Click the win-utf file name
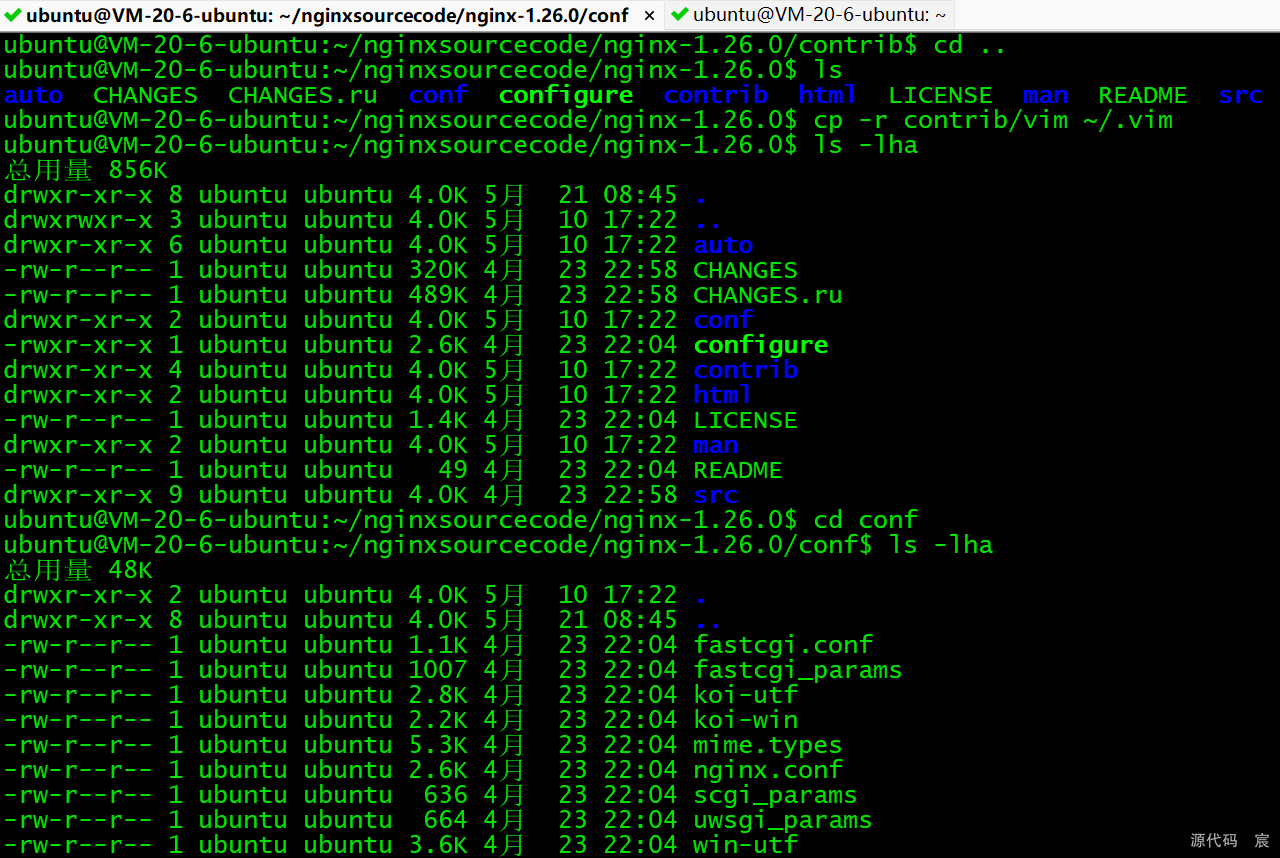 (x=745, y=845)
